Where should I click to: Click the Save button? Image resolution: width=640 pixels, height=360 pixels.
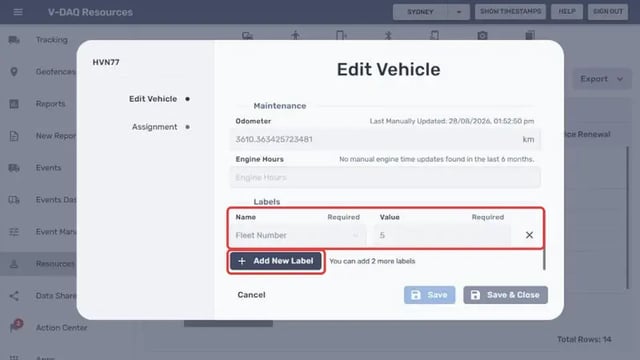(429, 295)
